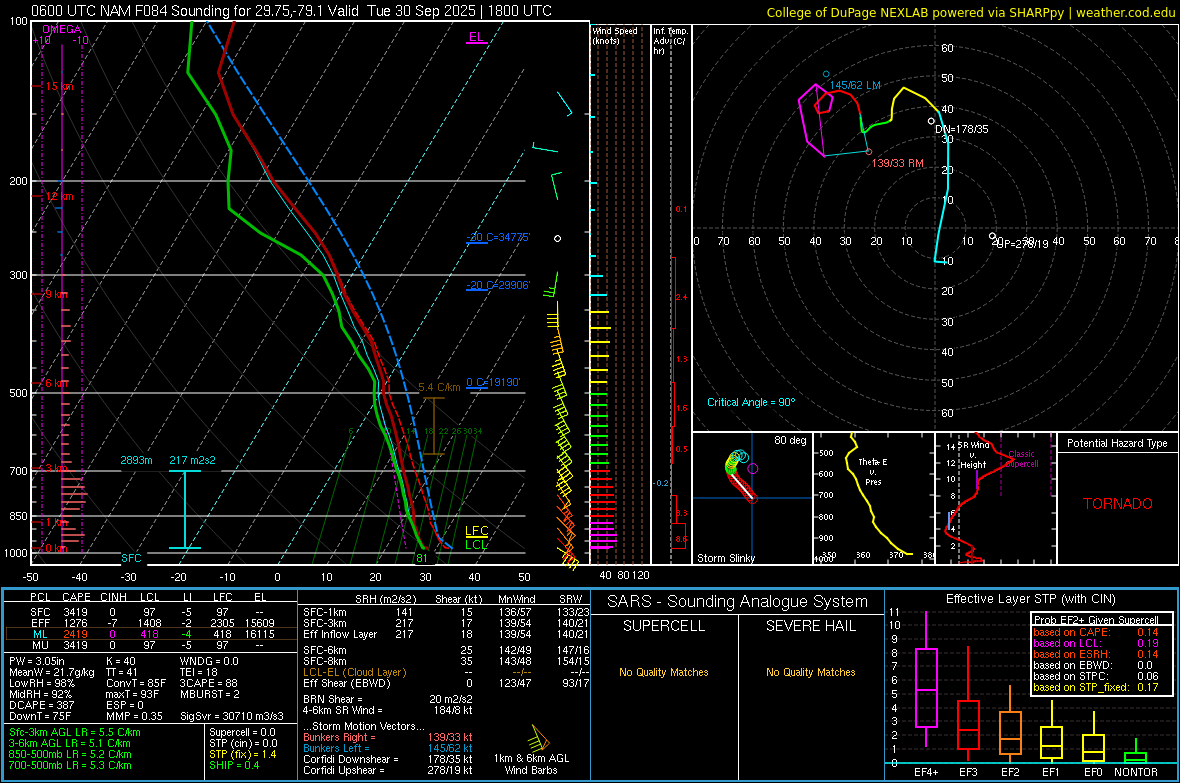Click the cyan "Bunkers Left =" storm motion row
This screenshot has width=1180, height=783.
[x=388, y=748]
